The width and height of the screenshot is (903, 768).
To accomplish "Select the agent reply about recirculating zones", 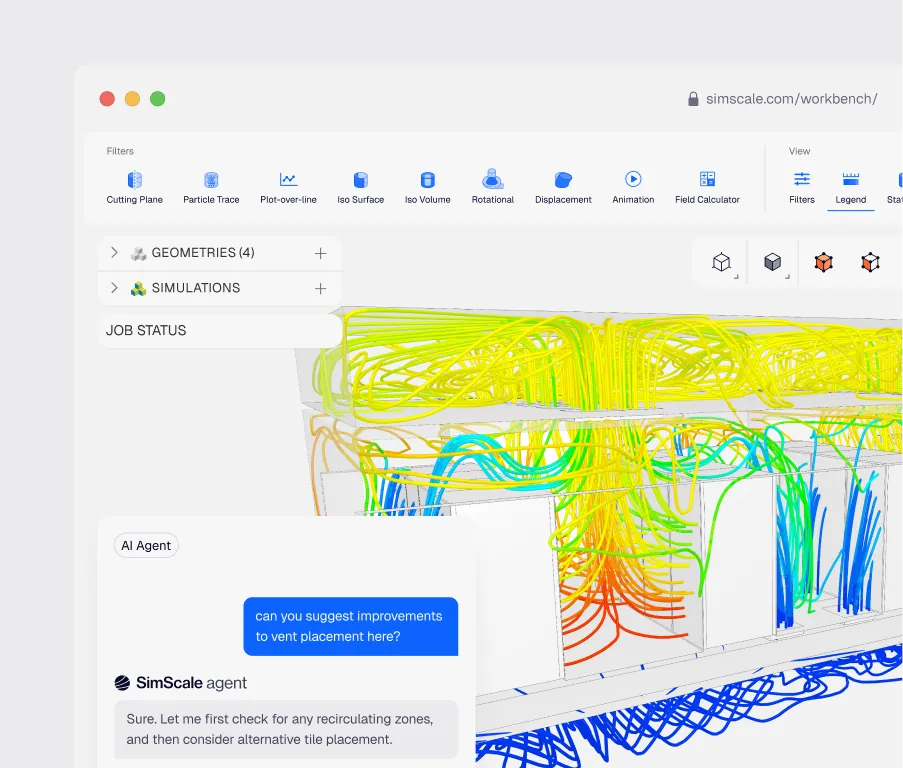I will click(286, 729).
